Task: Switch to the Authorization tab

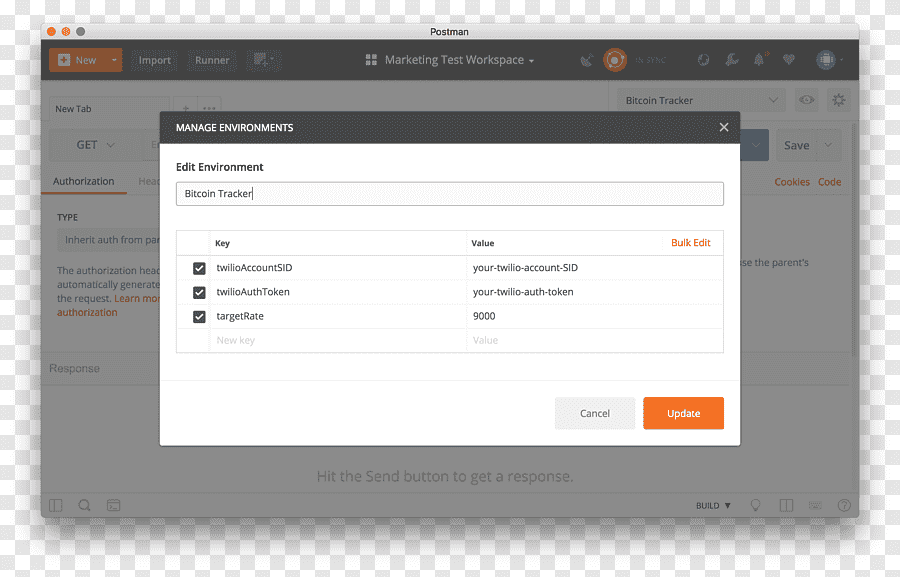Action: pos(84,181)
